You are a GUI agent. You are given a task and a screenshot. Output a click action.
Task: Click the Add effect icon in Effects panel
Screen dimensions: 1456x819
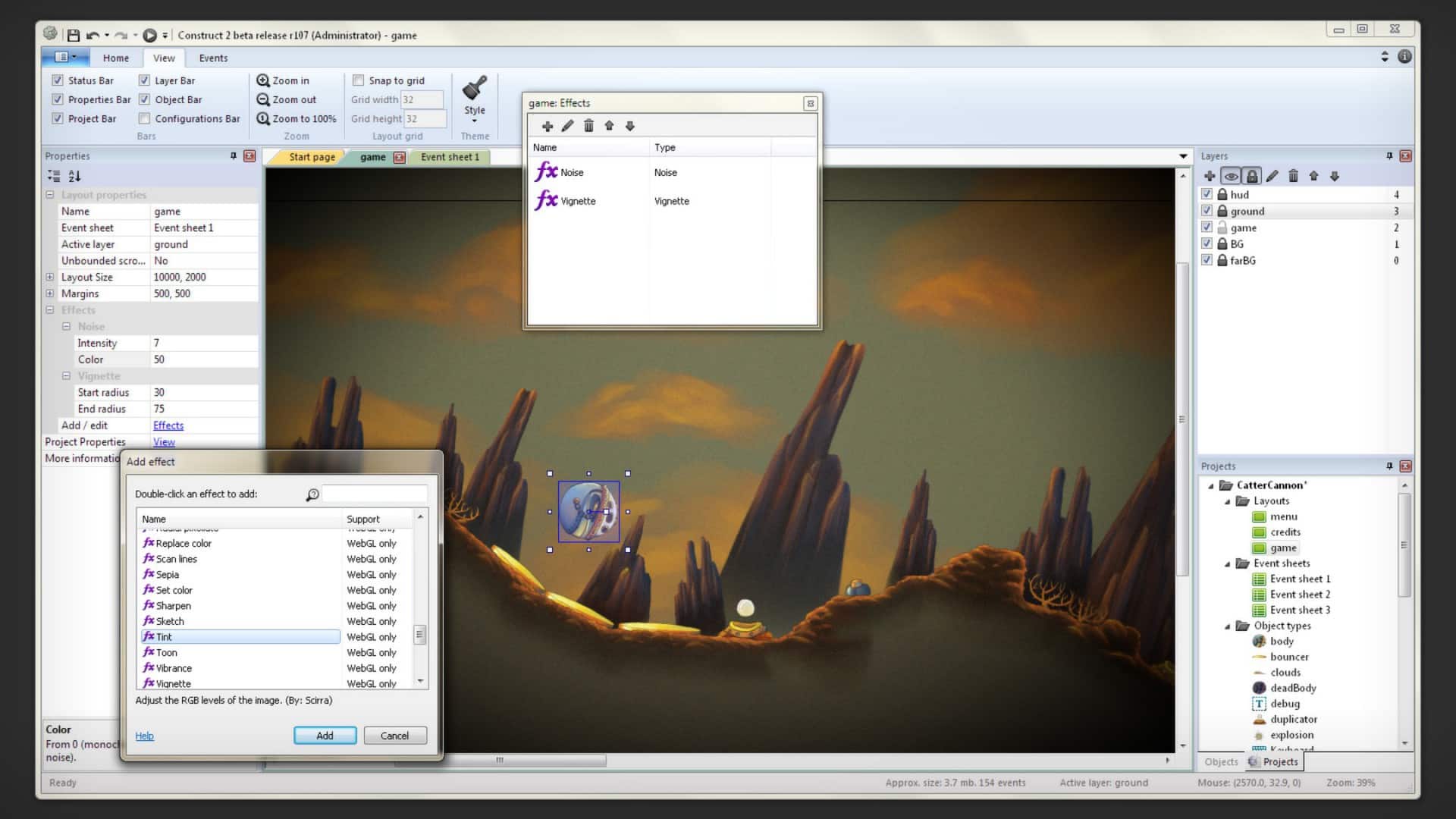pyautogui.click(x=547, y=125)
